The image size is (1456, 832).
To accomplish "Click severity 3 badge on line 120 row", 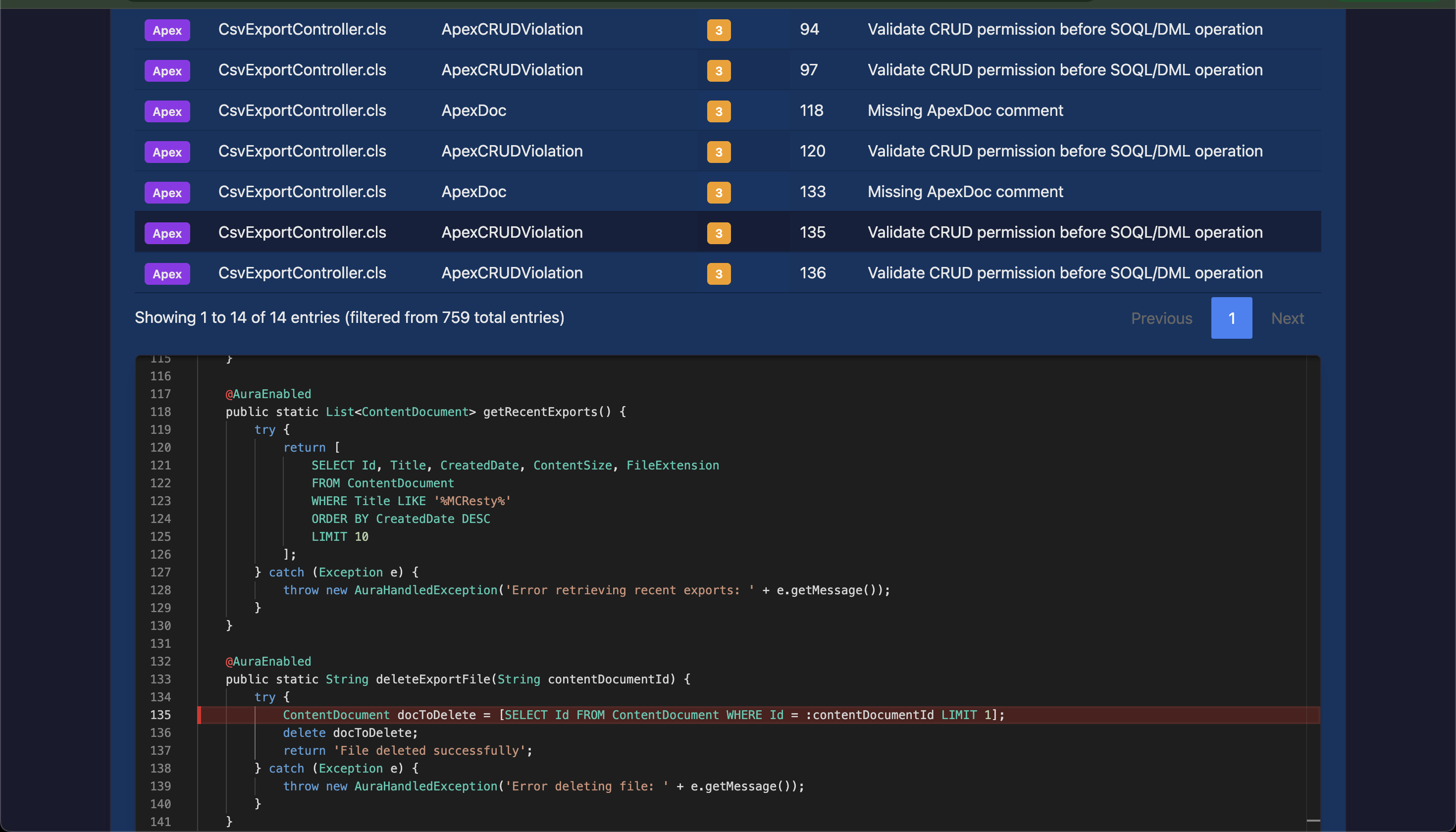I will click(718, 152).
